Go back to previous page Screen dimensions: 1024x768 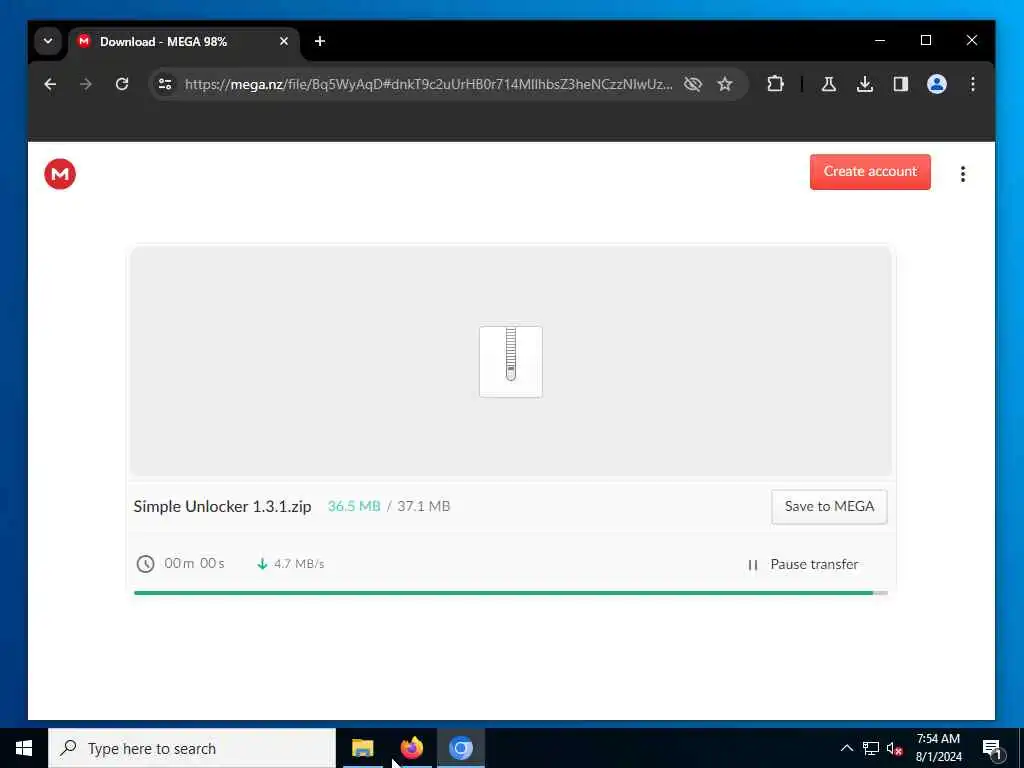coord(50,84)
